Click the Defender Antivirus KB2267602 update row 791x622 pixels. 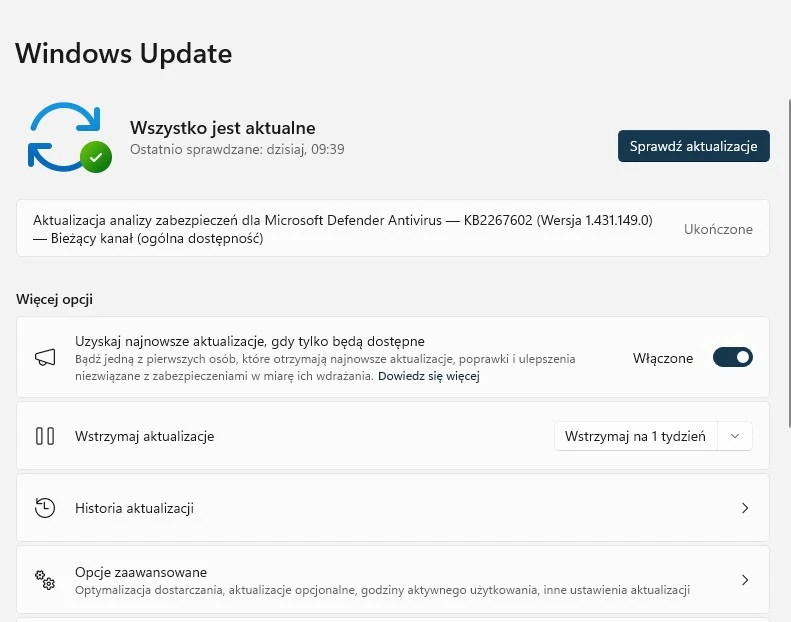(x=393, y=228)
